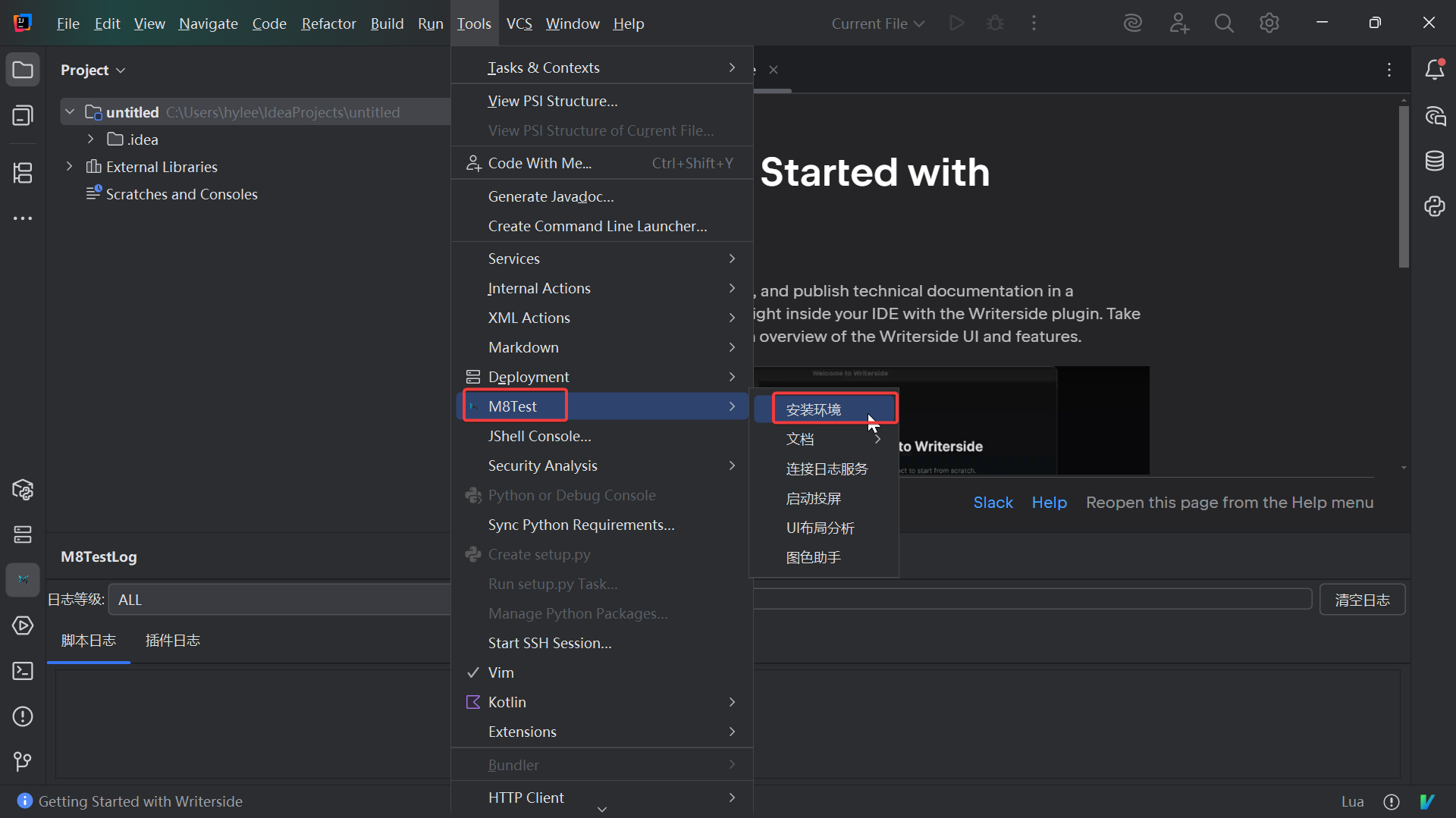This screenshot has width=1456, height=818.
Task: Toggle the Vim emulator menu item
Action: [x=602, y=672]
